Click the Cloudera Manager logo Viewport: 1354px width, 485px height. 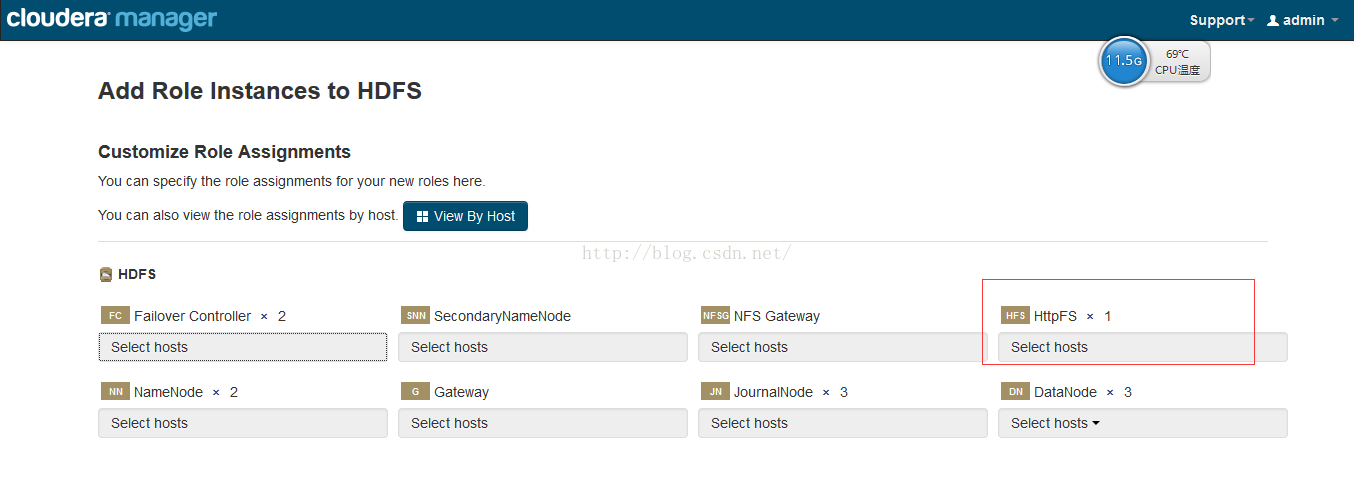point(112,18)
